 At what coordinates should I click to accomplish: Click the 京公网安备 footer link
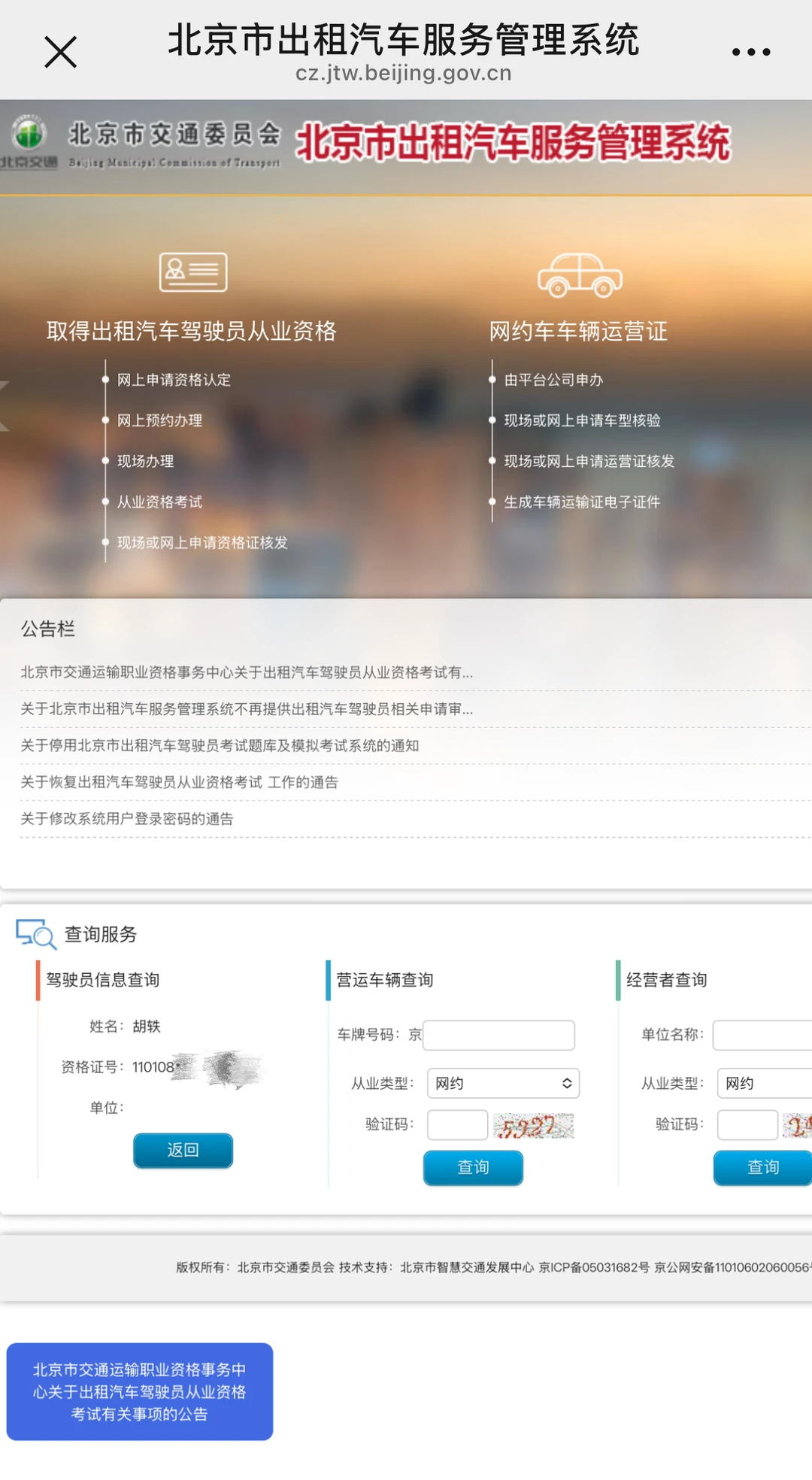point(733,1267)
